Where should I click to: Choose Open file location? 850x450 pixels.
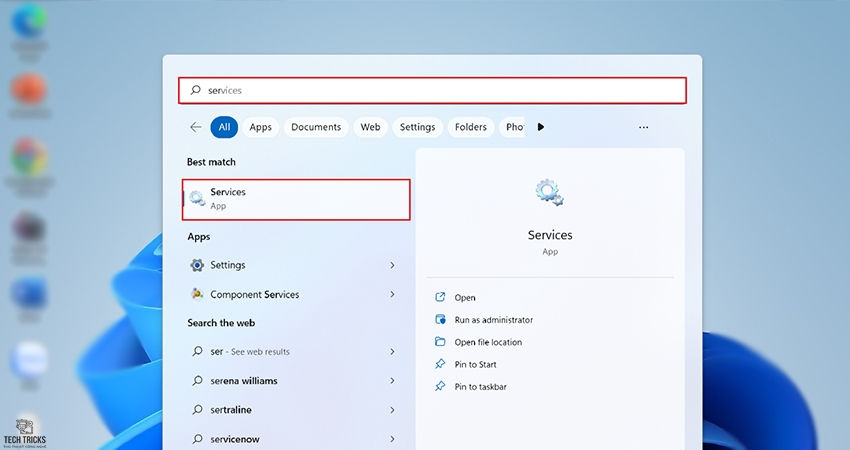click(x=488, y=342)
